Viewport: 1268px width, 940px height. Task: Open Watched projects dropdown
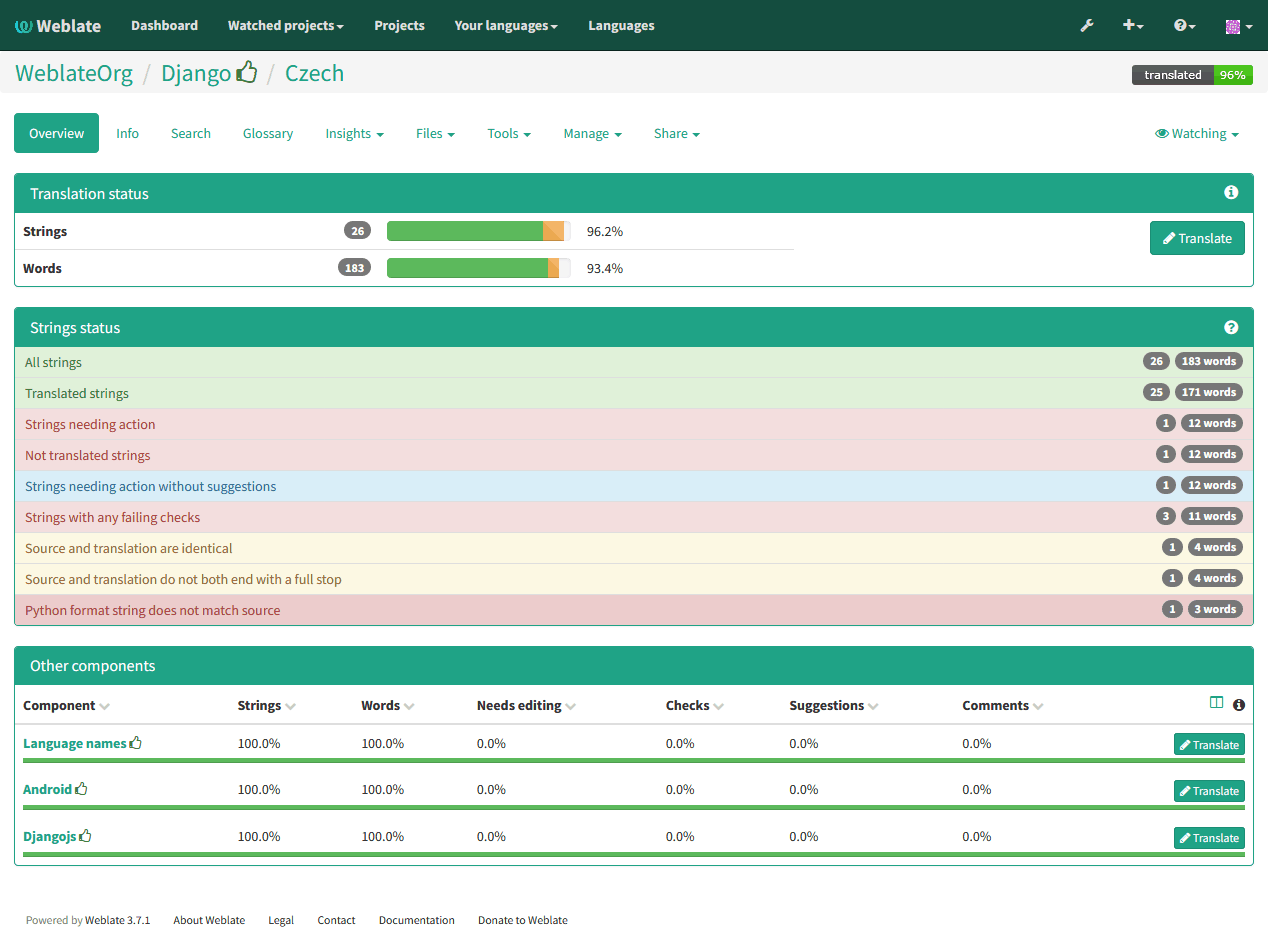286,25
